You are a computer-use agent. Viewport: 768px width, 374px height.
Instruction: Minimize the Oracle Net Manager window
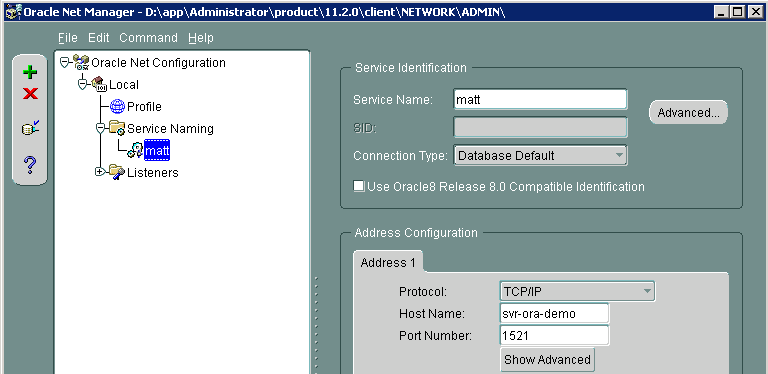coord(721,12)
